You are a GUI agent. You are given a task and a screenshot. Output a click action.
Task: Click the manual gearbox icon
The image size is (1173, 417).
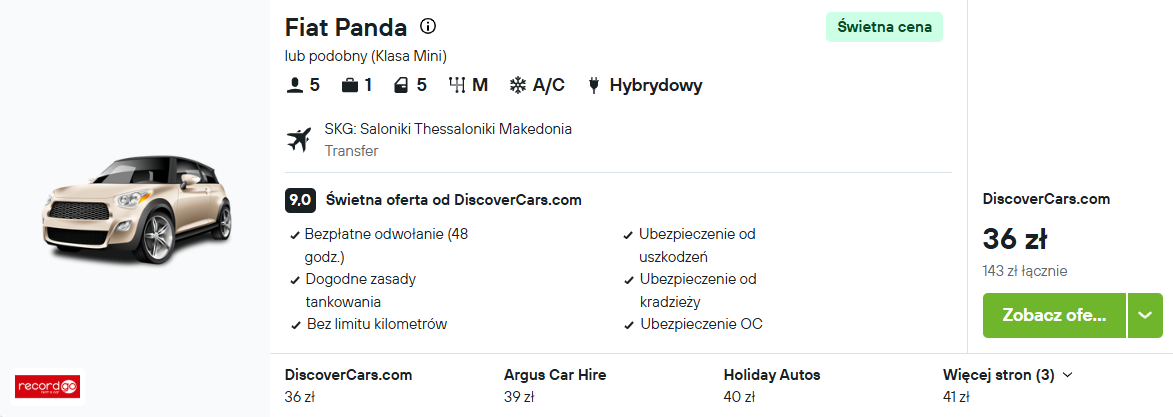click(x=456, y=85)
